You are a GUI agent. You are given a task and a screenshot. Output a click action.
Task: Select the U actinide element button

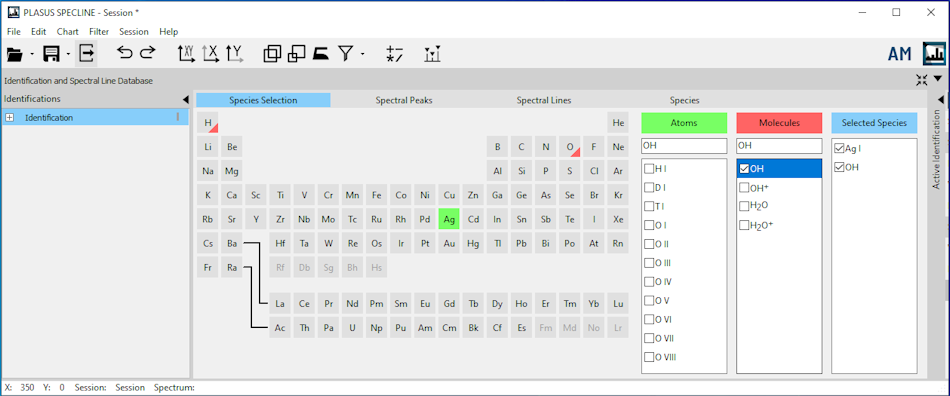352,328
